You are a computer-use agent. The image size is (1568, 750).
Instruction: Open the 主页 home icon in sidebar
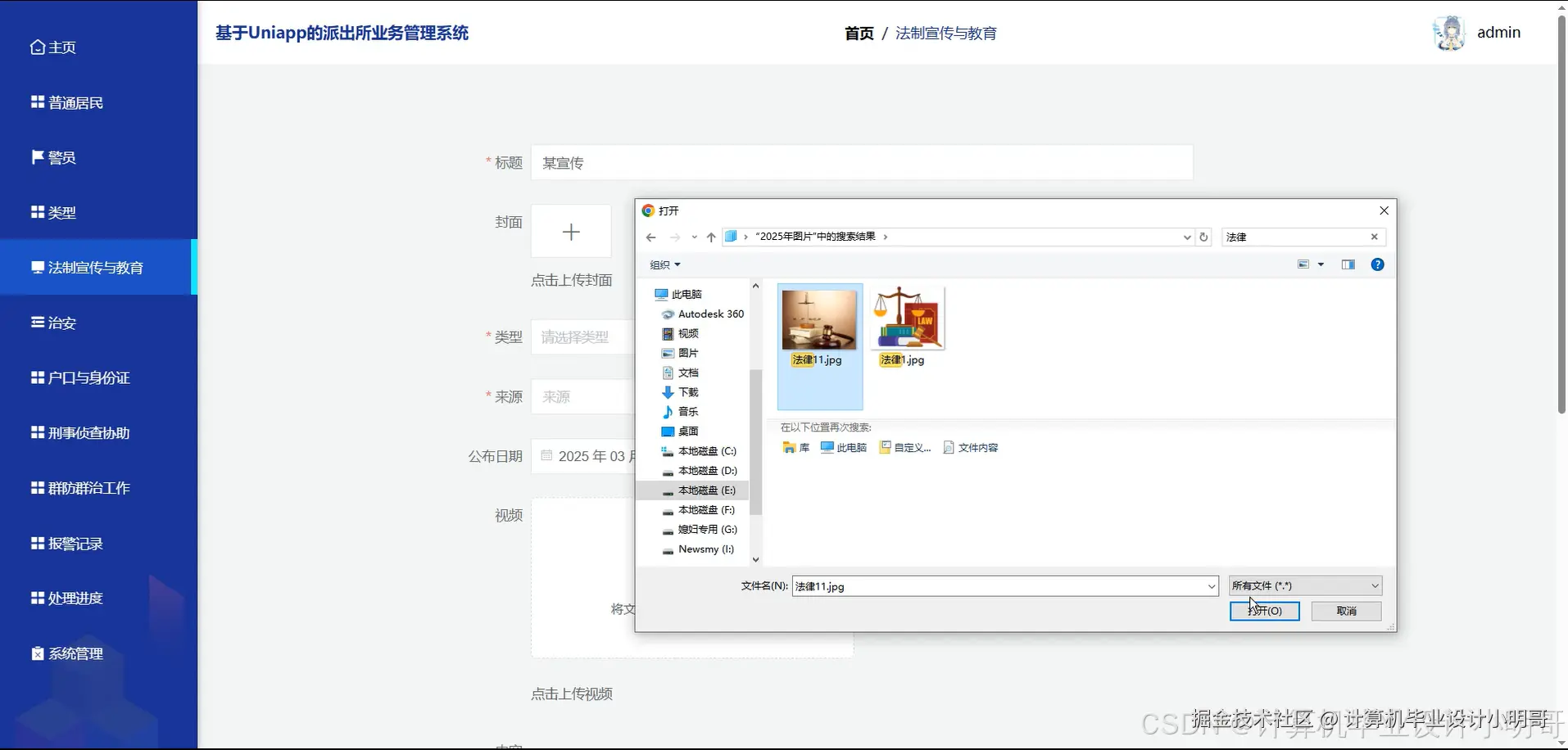point(36,47)
